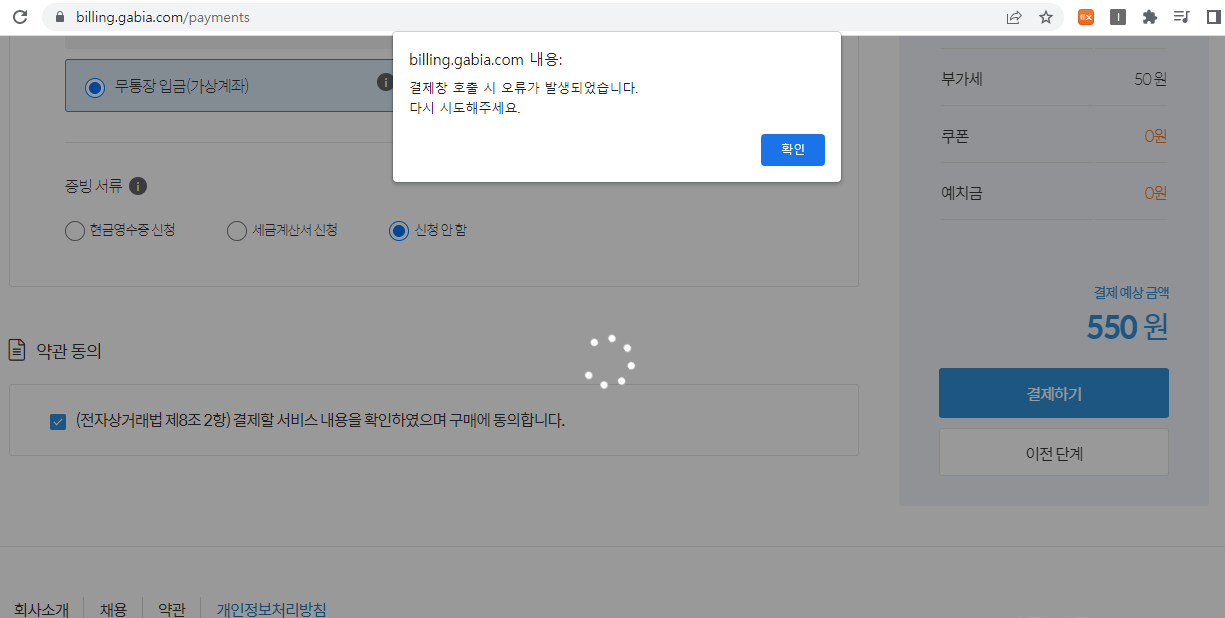Open the 개인정보처리방침 footer link

pyautogui.click(x=272, y=609)
